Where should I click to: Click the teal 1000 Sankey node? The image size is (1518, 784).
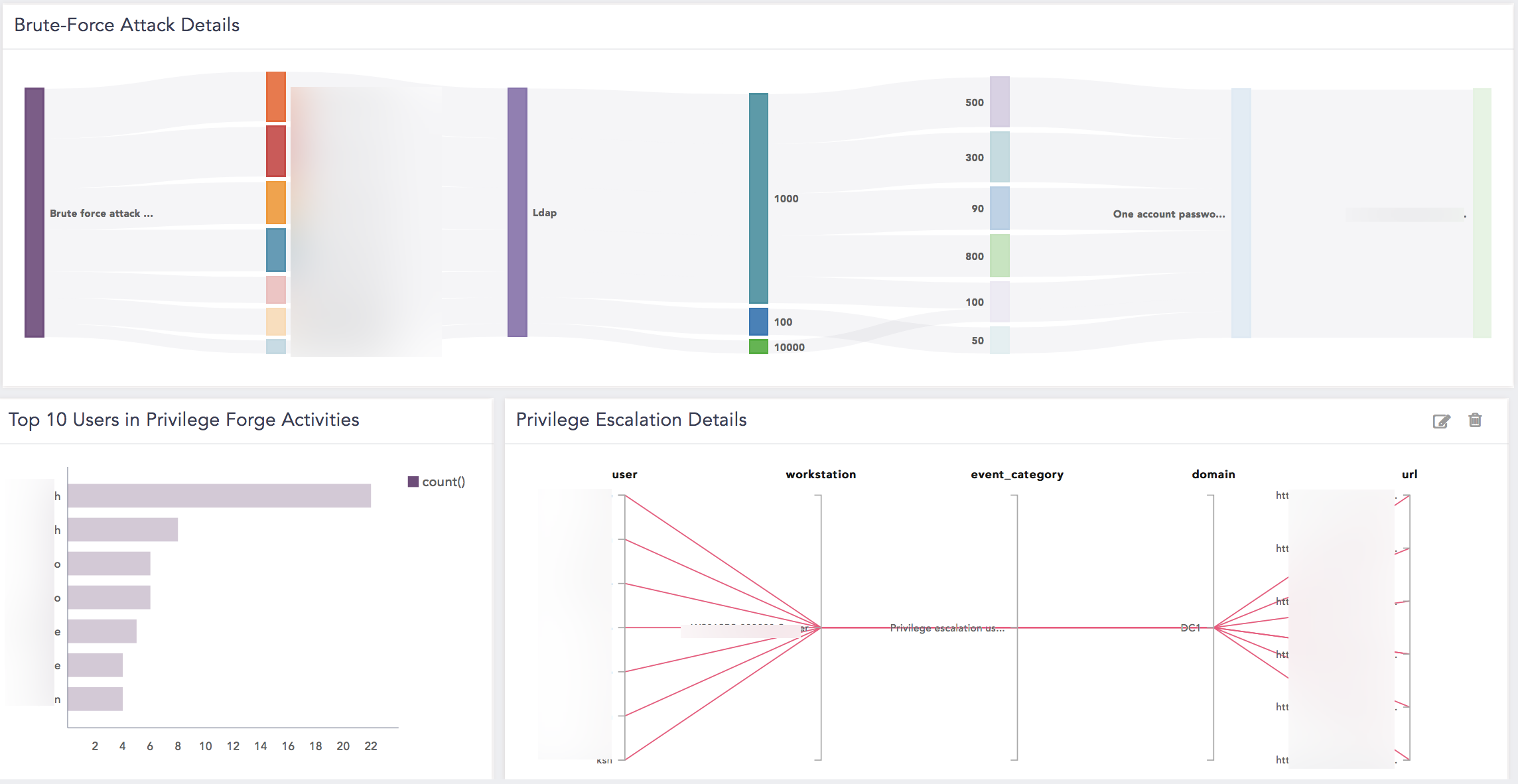[758, 198]
